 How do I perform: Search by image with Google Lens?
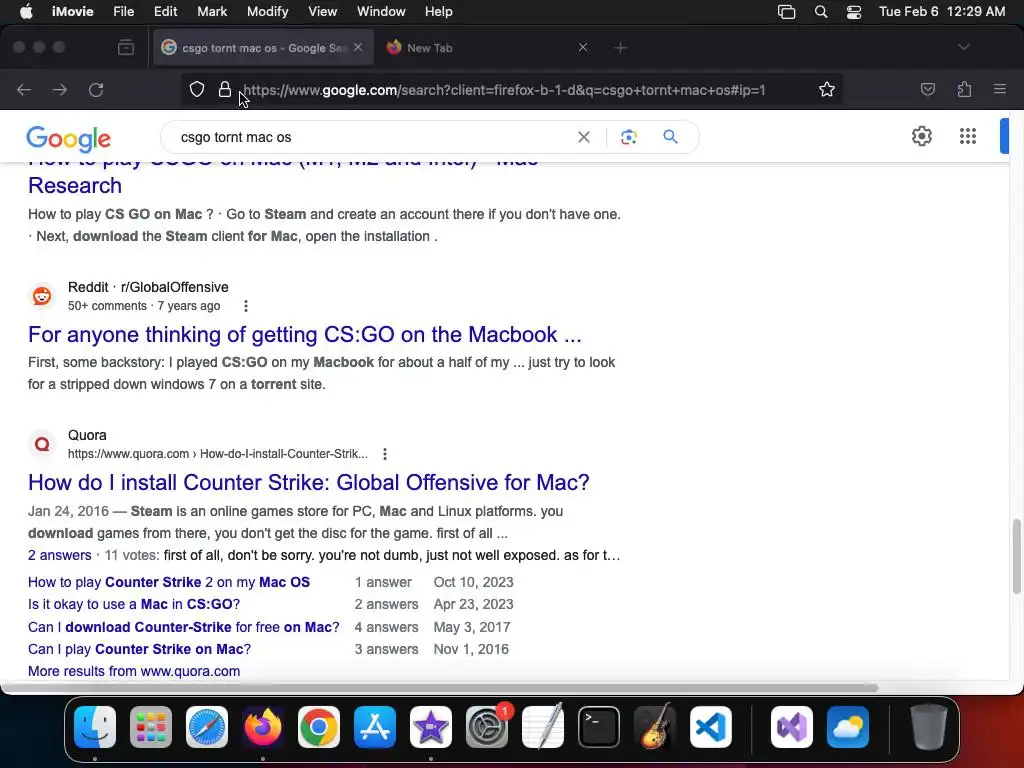tap(628, 137)
